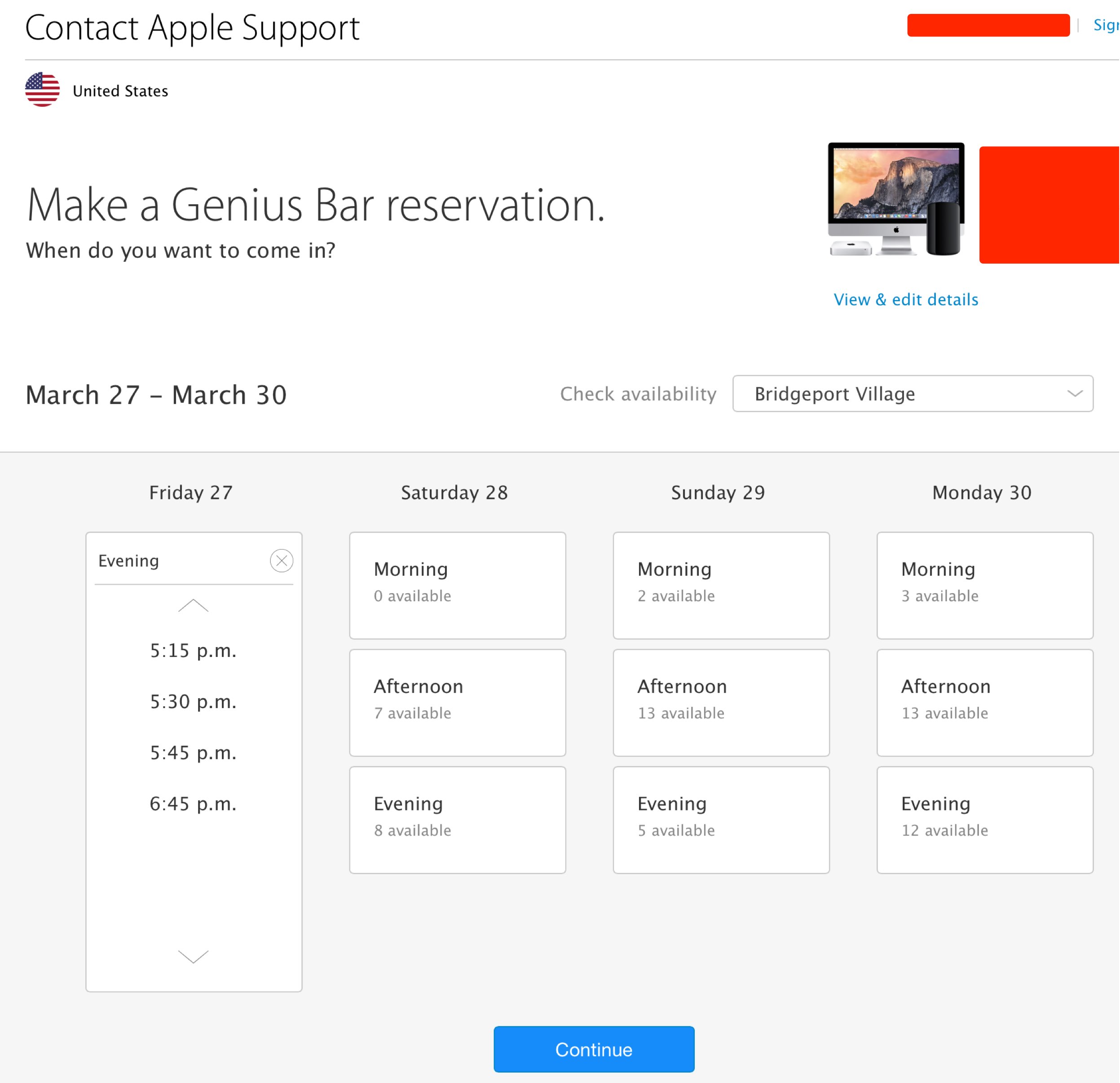Click the Sign in link at top right
Image resolution: width=1120 pixels, height=1083 pixels.
tap(1106, 25)
